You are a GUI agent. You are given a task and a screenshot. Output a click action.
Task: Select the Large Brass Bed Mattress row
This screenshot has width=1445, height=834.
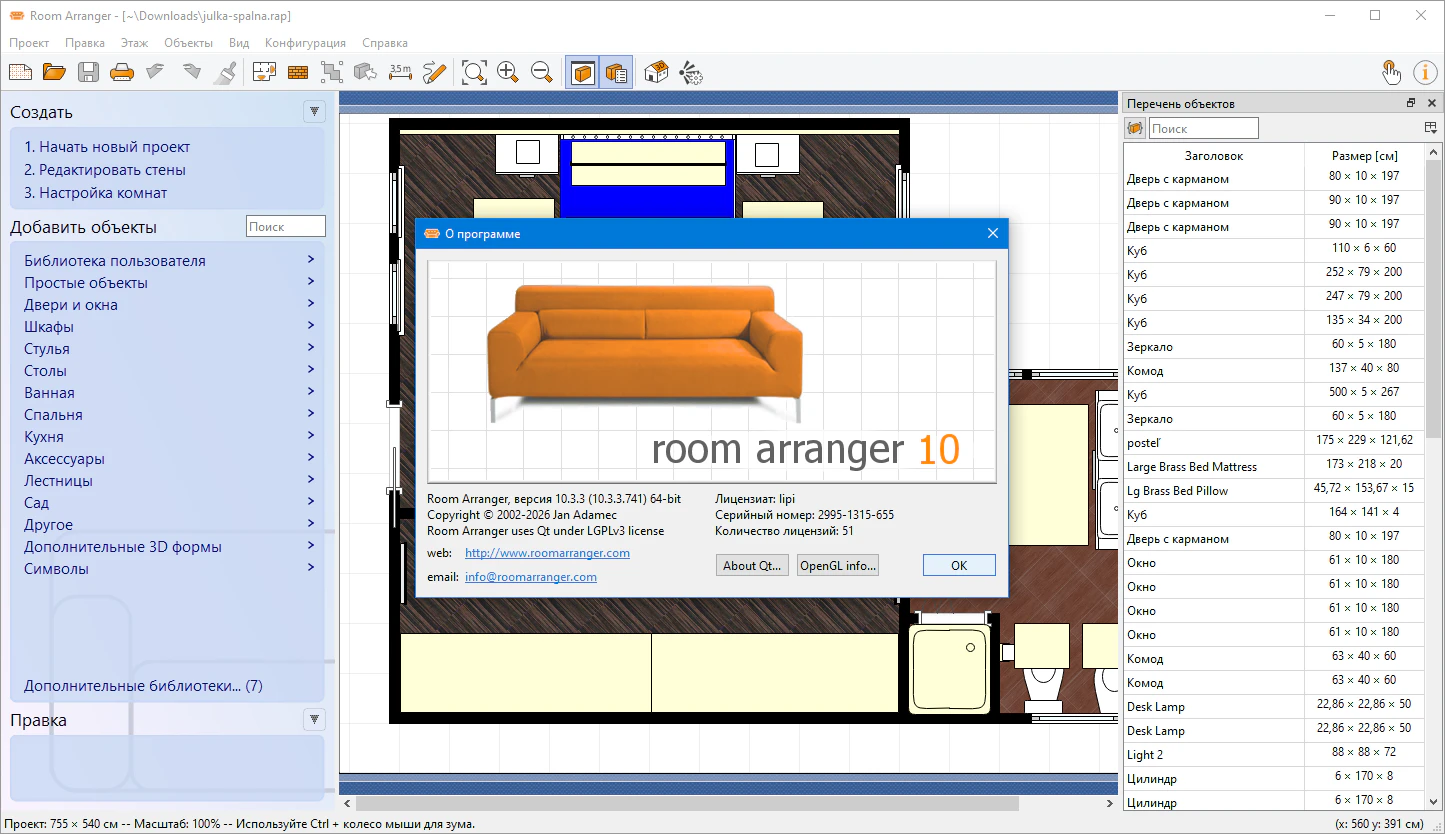(1274, 467)
